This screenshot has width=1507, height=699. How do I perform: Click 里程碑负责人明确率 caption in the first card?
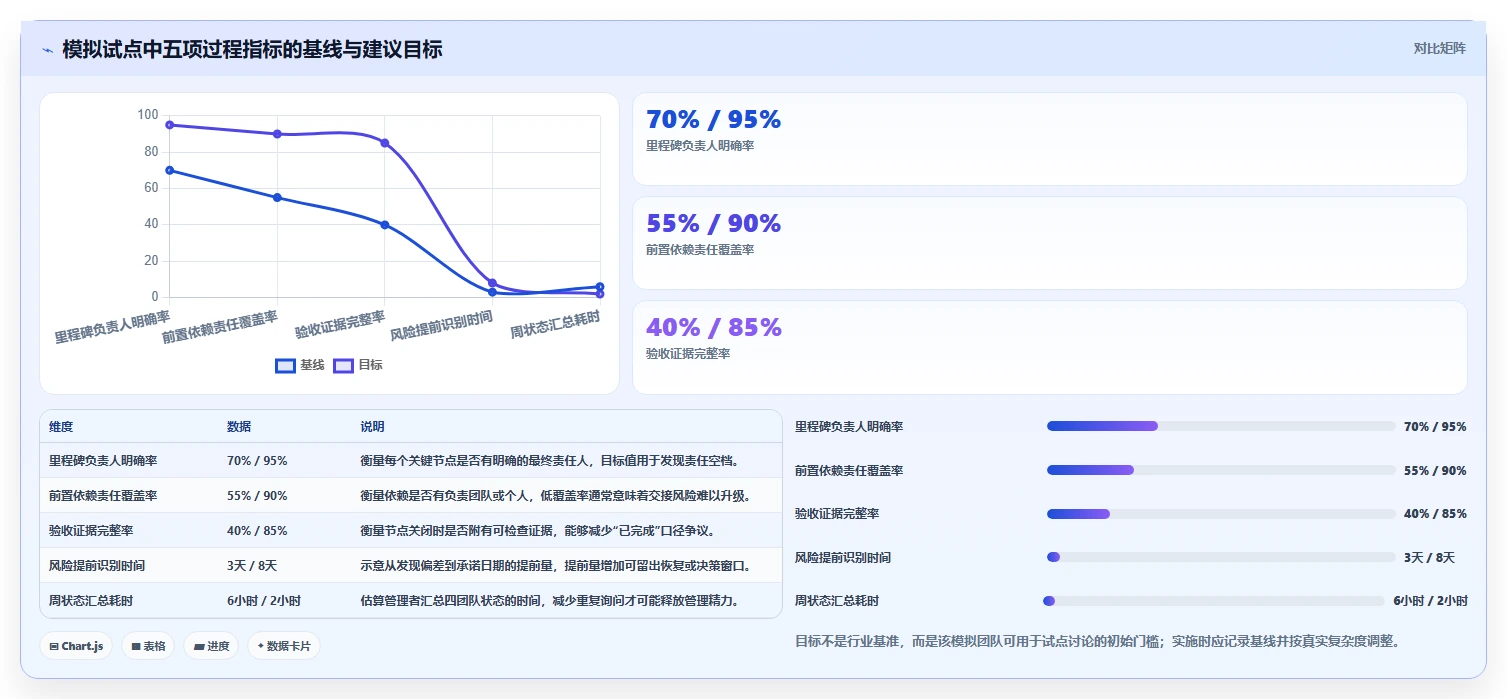(x=700, y=146)
